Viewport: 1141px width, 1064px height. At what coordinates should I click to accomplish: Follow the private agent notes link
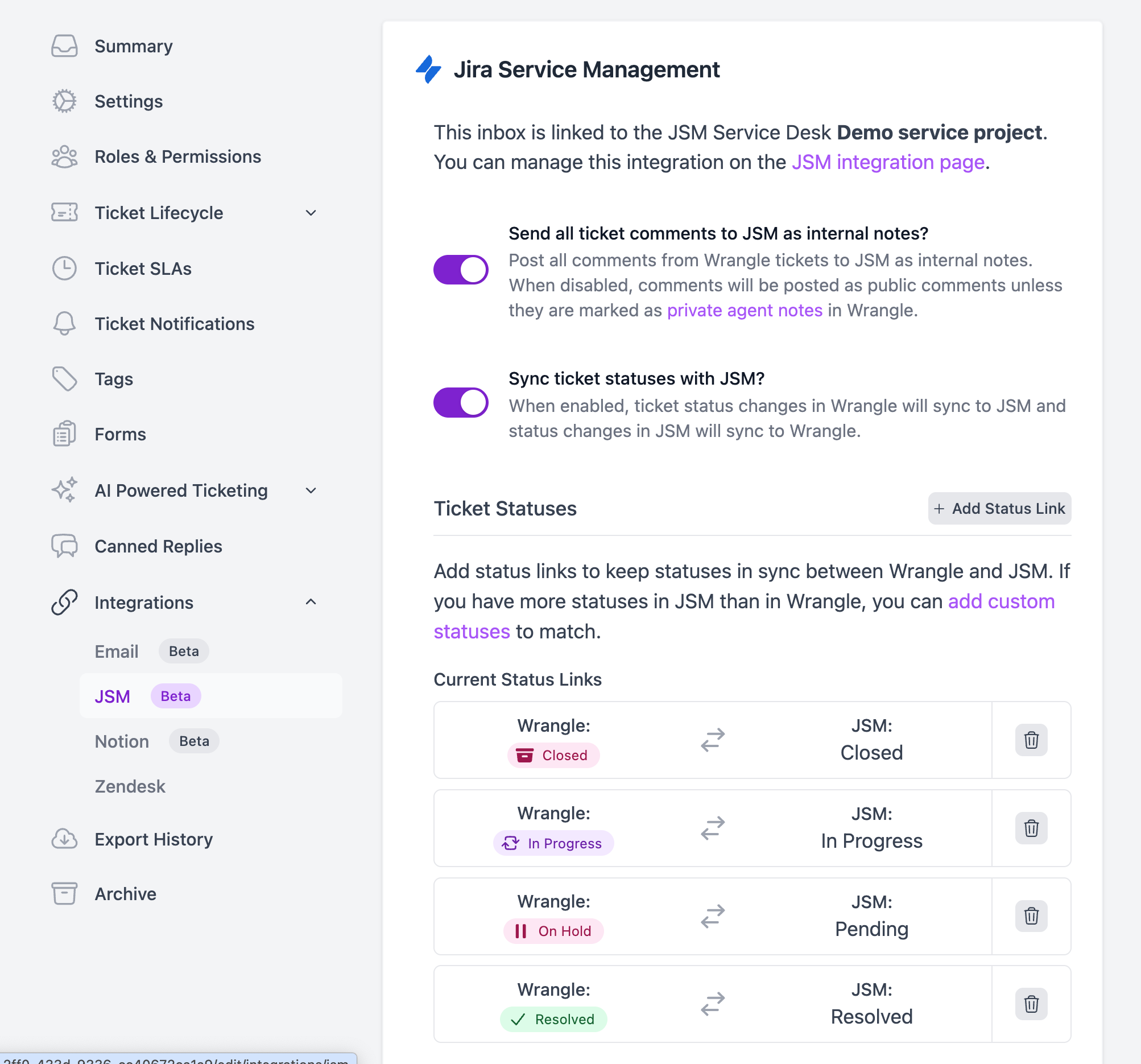click(745, 311)
